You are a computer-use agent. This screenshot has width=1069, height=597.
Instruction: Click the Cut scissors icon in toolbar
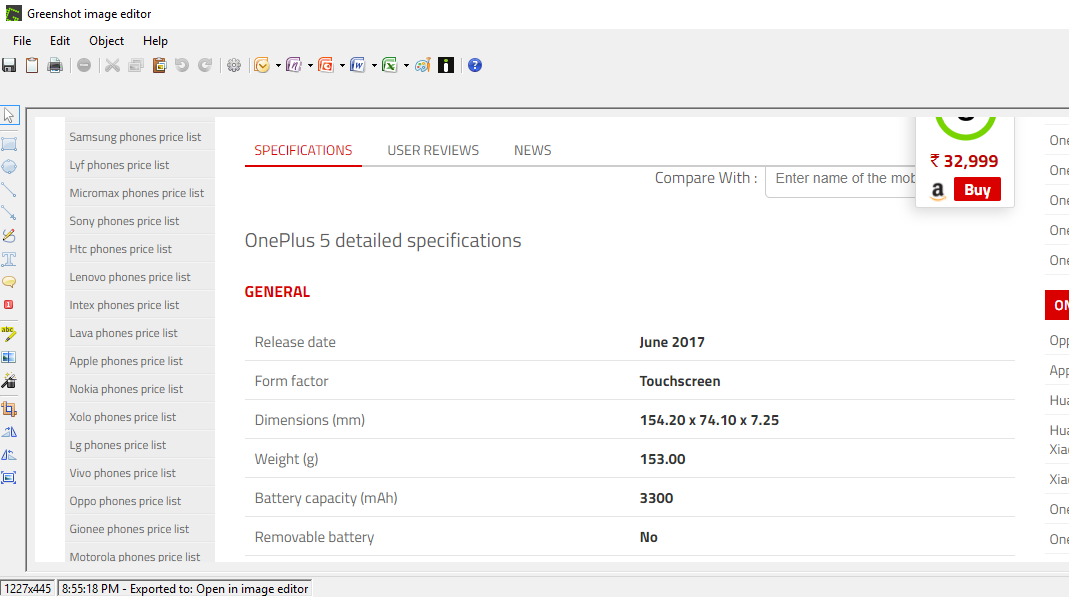(x=112, y=65)
